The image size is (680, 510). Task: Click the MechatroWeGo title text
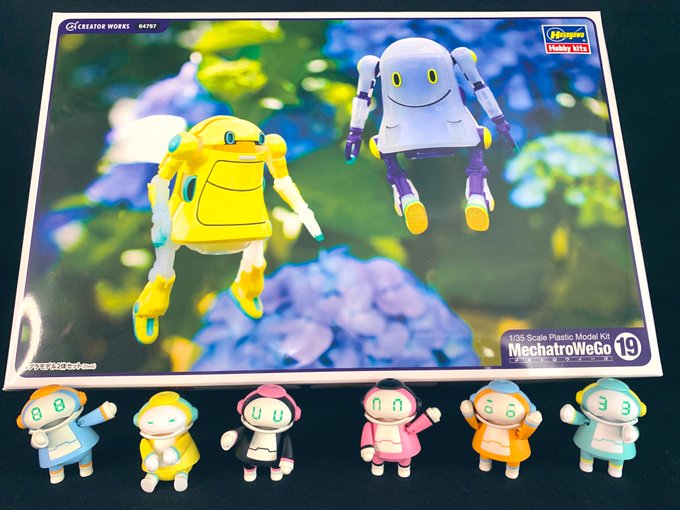pos(559,349)
